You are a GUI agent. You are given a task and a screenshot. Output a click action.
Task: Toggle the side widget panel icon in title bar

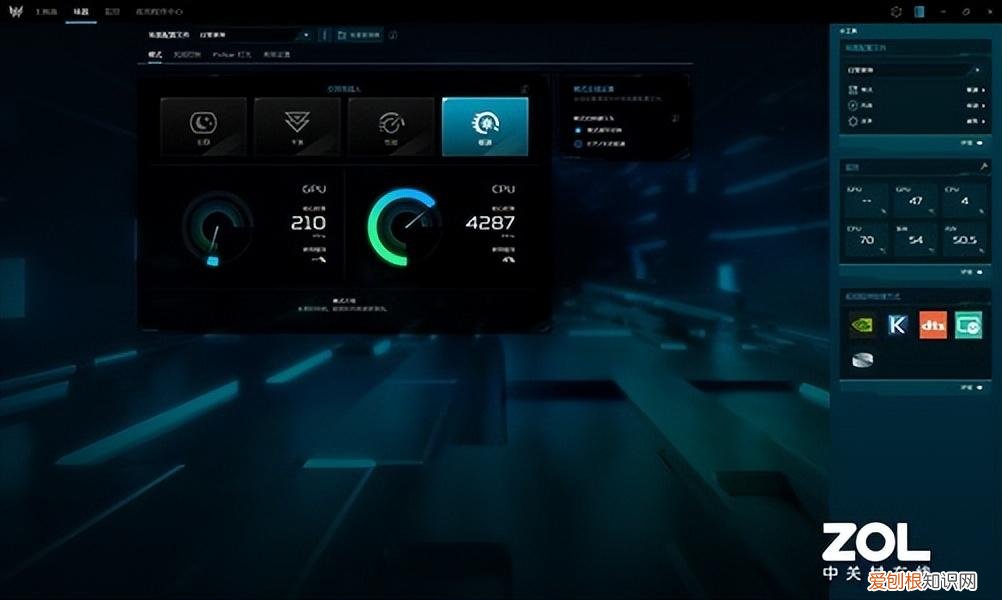click(x=919, y=12)
